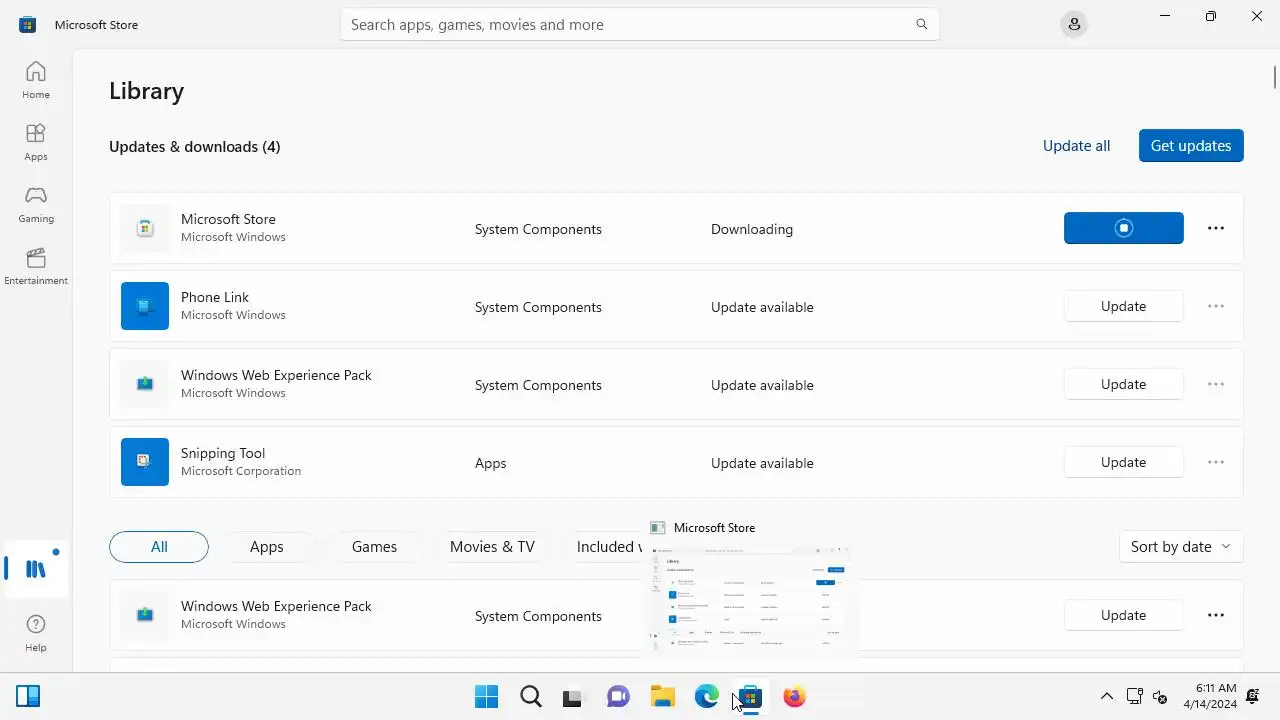Viewport: 1280px width, 720px height.
Task: Open Microsoft Edge from taskbar
Action: coord(706,697)
